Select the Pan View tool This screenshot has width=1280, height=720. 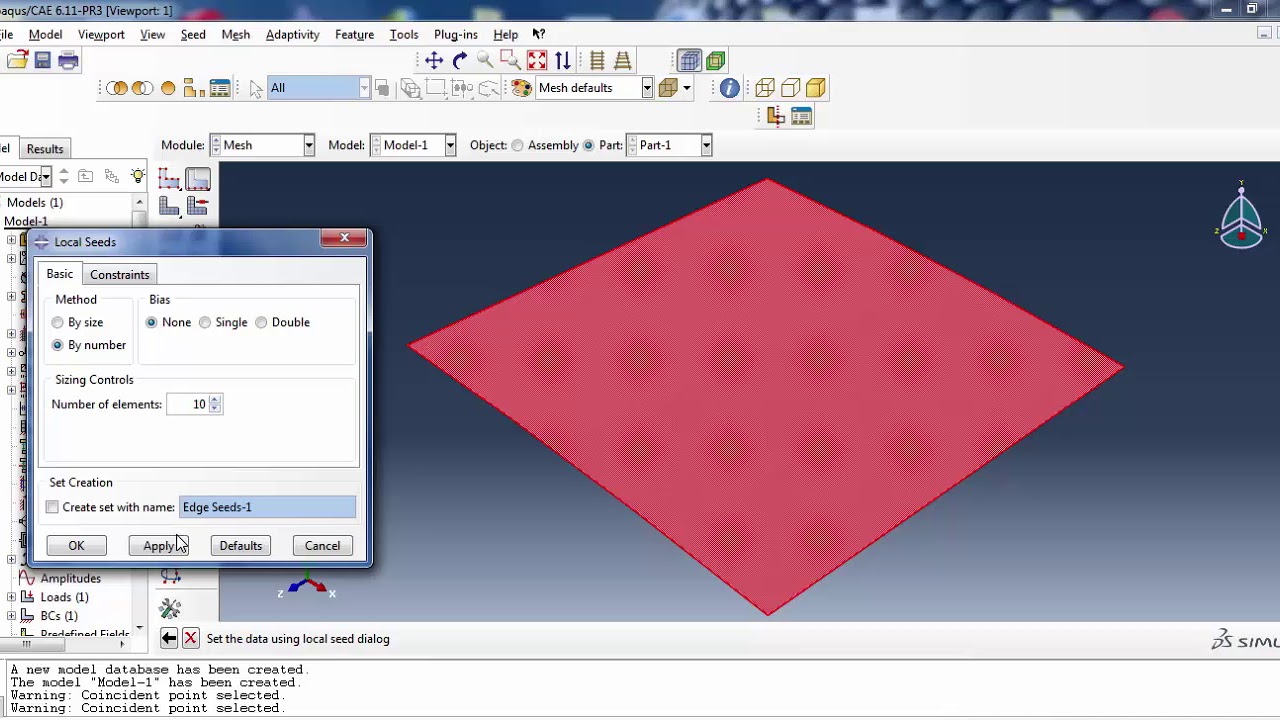434,61
